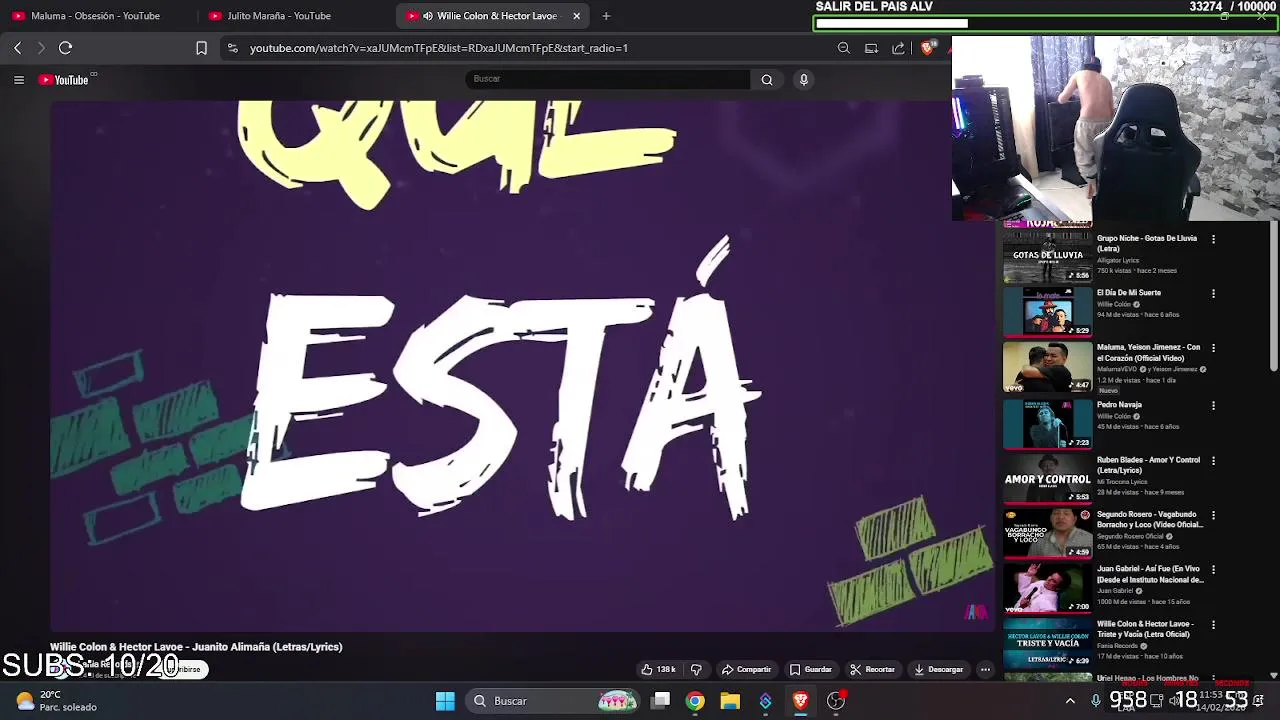Screen dimensions: 1280x720
Task: Open the Windows Start menu
Action: 445,701
